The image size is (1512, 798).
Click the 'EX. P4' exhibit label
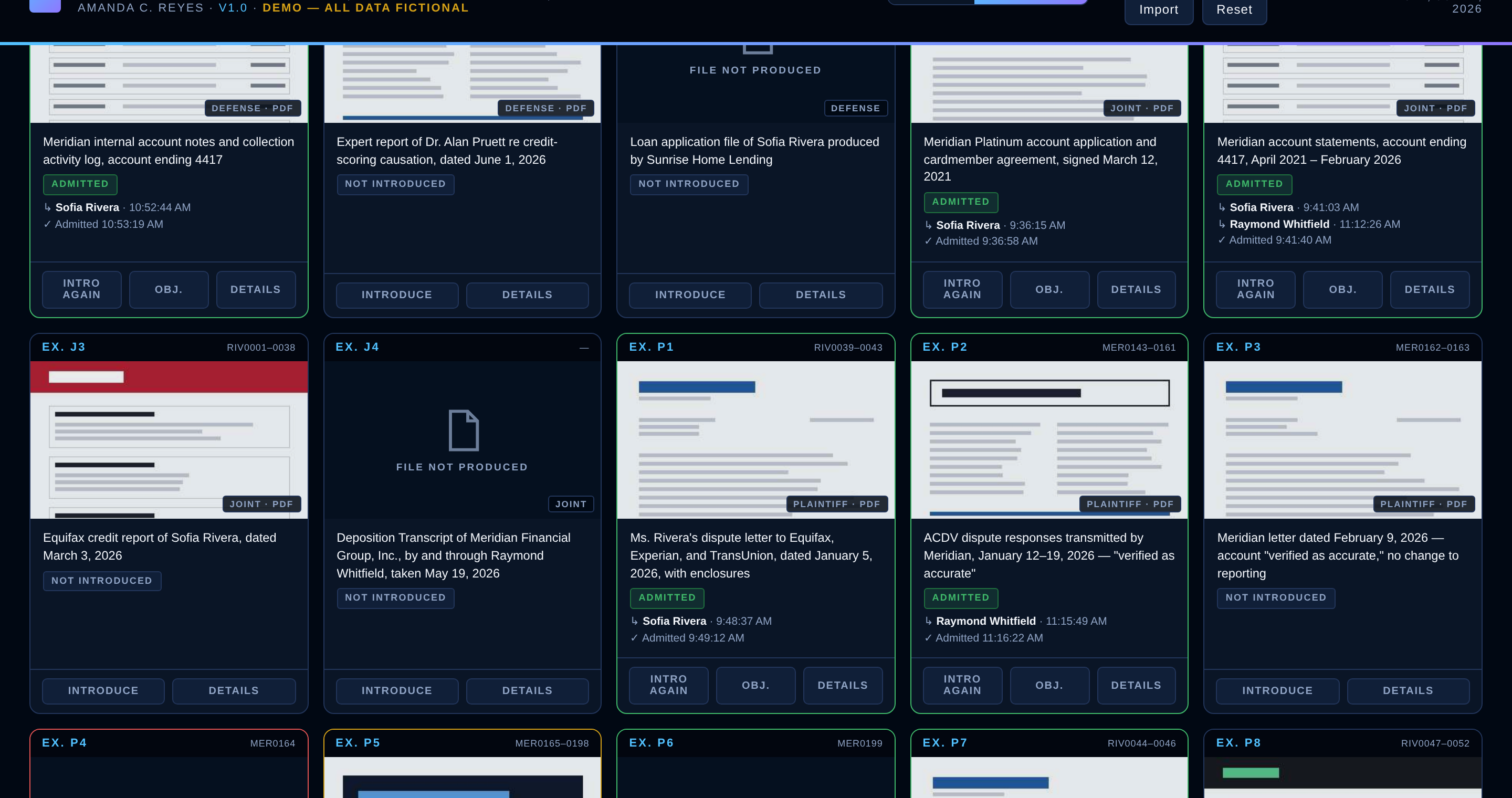pos(65,743)
